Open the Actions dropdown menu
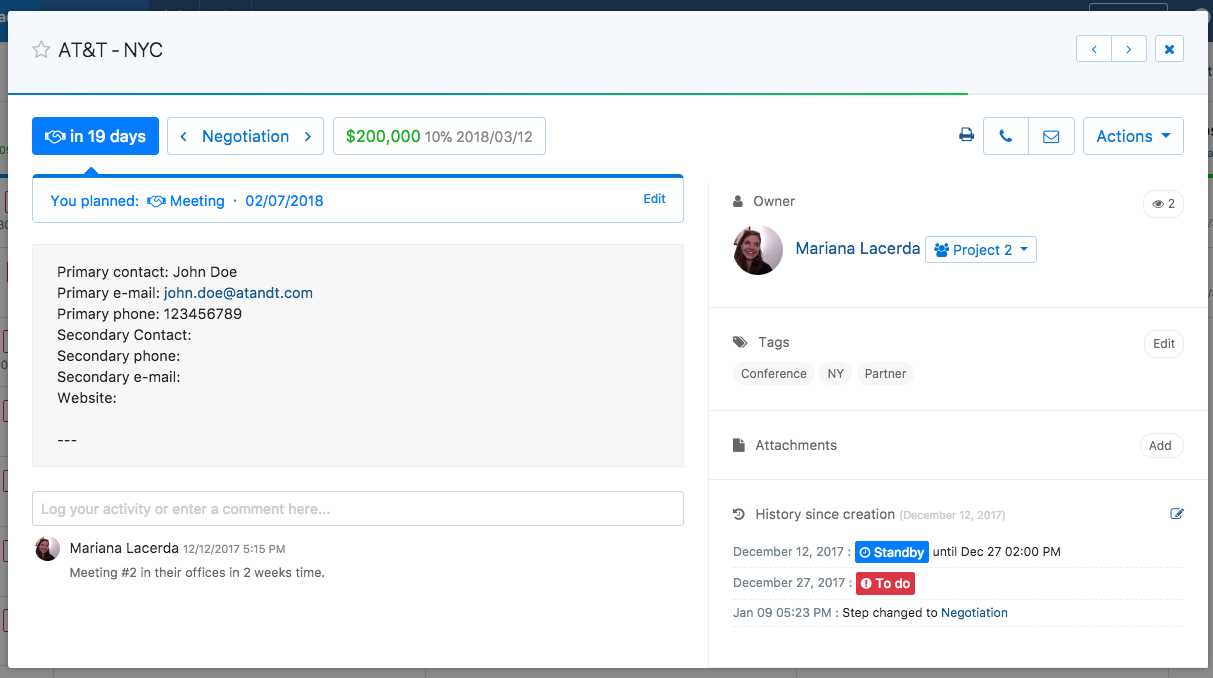The height and width of the screenshot is (678, 1213). click(1133, 137)
